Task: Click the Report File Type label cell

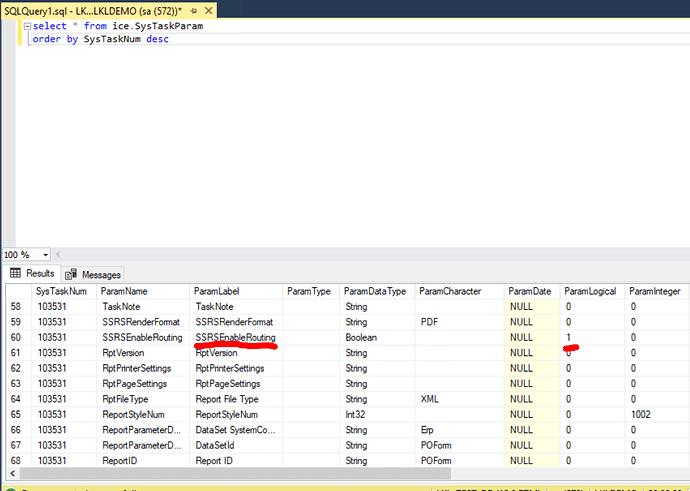Action: point(236,399)
